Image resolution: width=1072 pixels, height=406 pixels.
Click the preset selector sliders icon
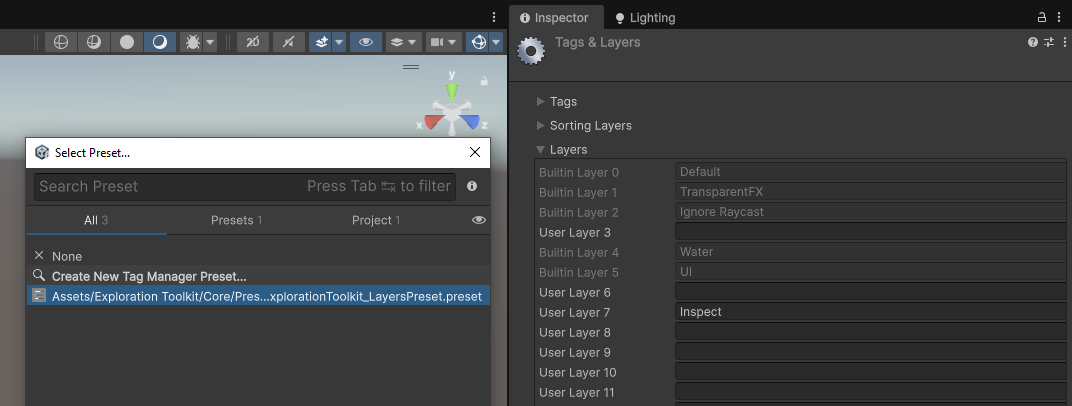click(x=1048, y=42)
